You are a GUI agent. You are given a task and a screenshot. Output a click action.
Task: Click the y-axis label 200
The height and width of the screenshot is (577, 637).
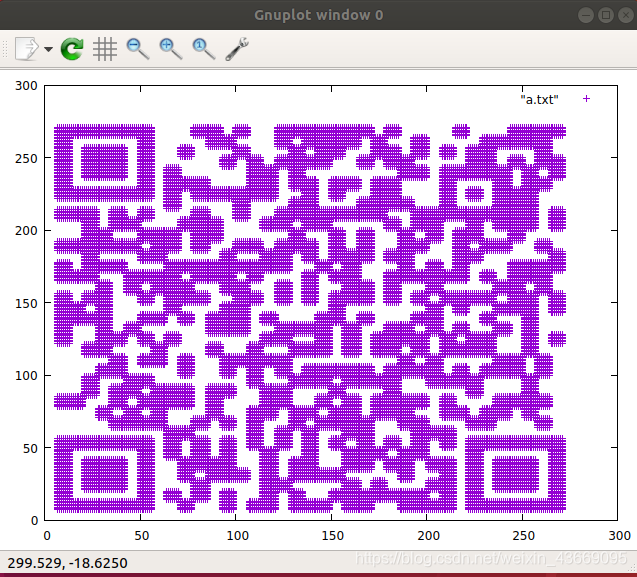(26, 230)
